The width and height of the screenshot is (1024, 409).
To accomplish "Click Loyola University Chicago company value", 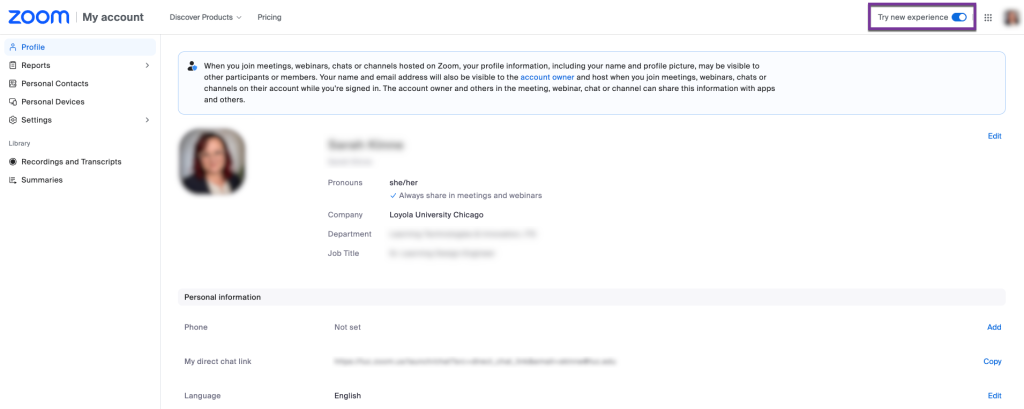I will pos(436,214).
